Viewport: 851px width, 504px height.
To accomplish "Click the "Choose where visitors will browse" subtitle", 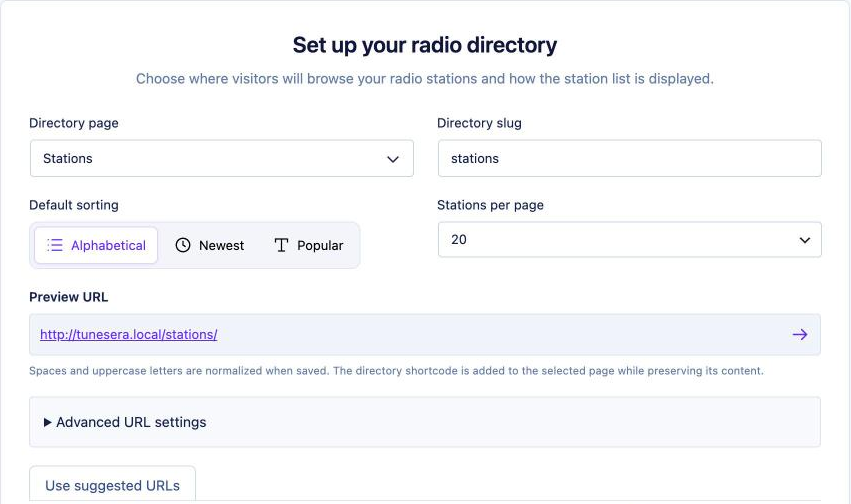I will [425, 79].
